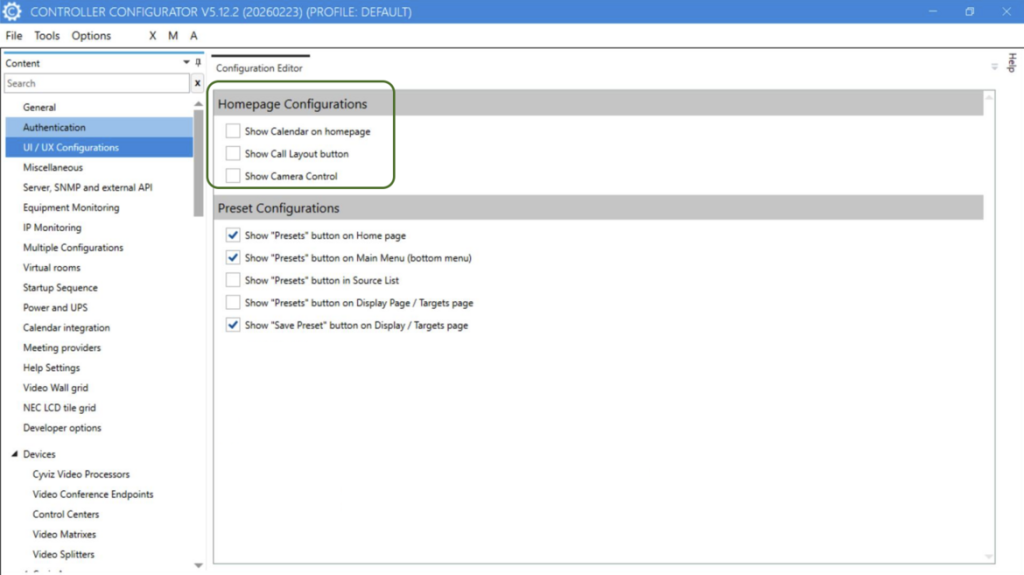Check Show Camera Control option

(233, 176)
